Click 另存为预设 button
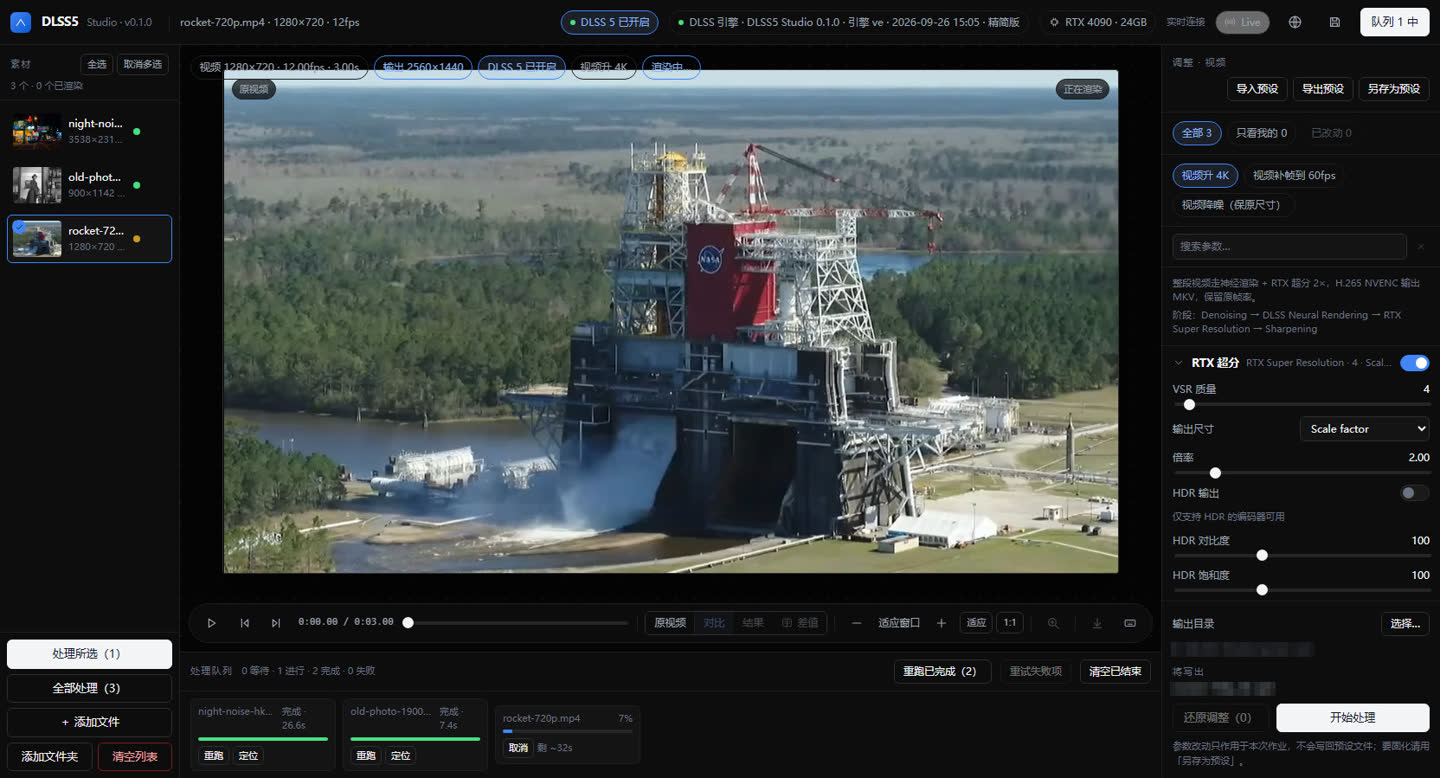 coord(1394,89)
